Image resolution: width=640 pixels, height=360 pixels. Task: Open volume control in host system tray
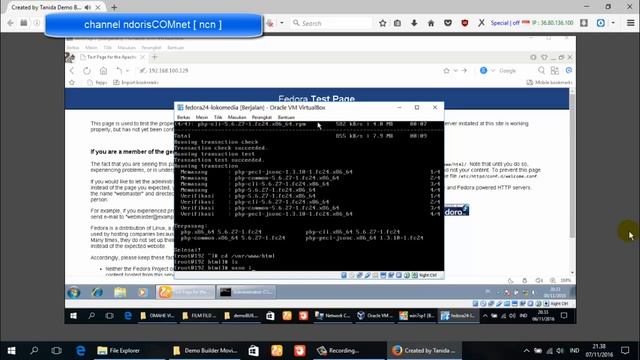(x=560, y=351)
